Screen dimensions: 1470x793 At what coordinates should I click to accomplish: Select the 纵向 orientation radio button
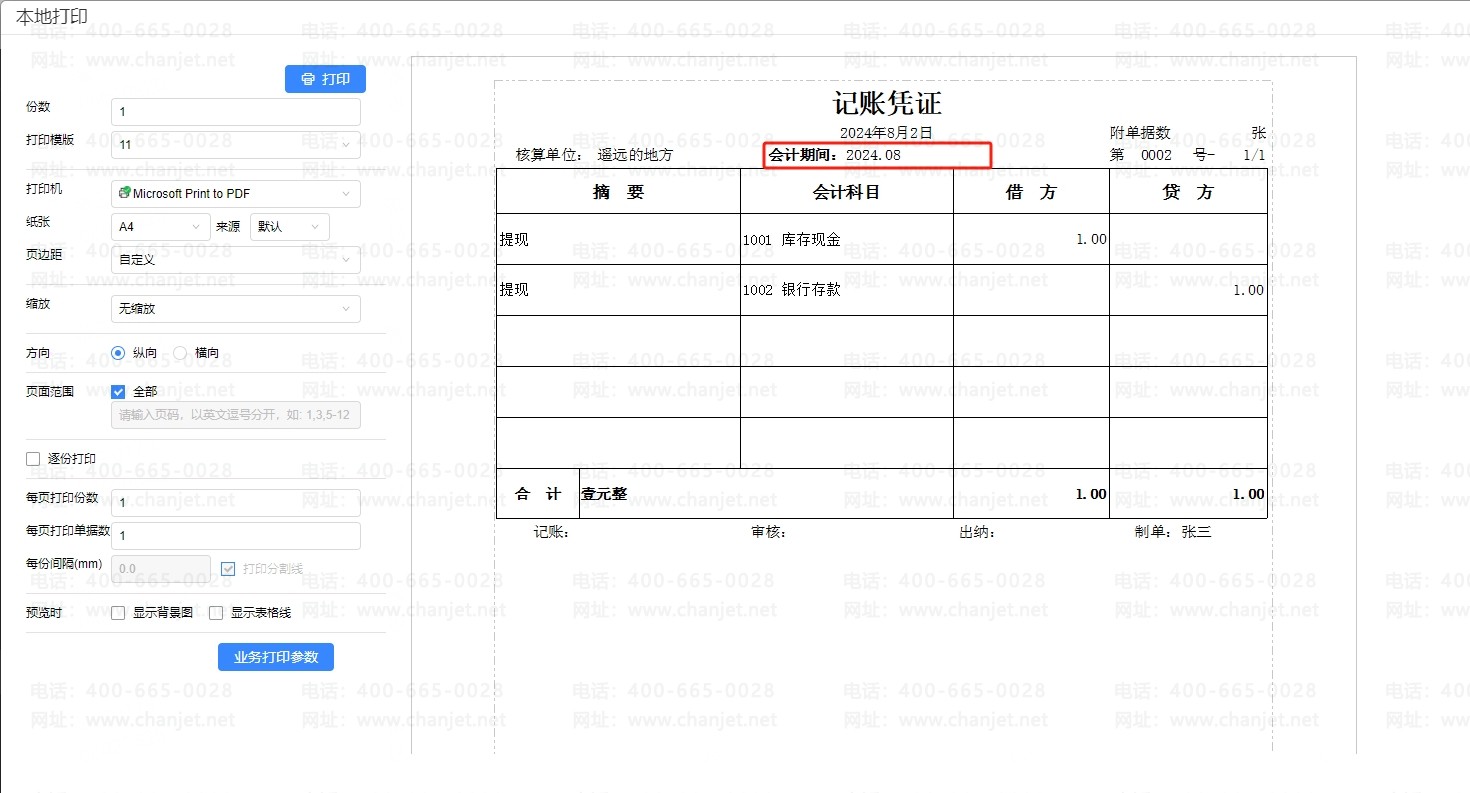click(118, 353)
